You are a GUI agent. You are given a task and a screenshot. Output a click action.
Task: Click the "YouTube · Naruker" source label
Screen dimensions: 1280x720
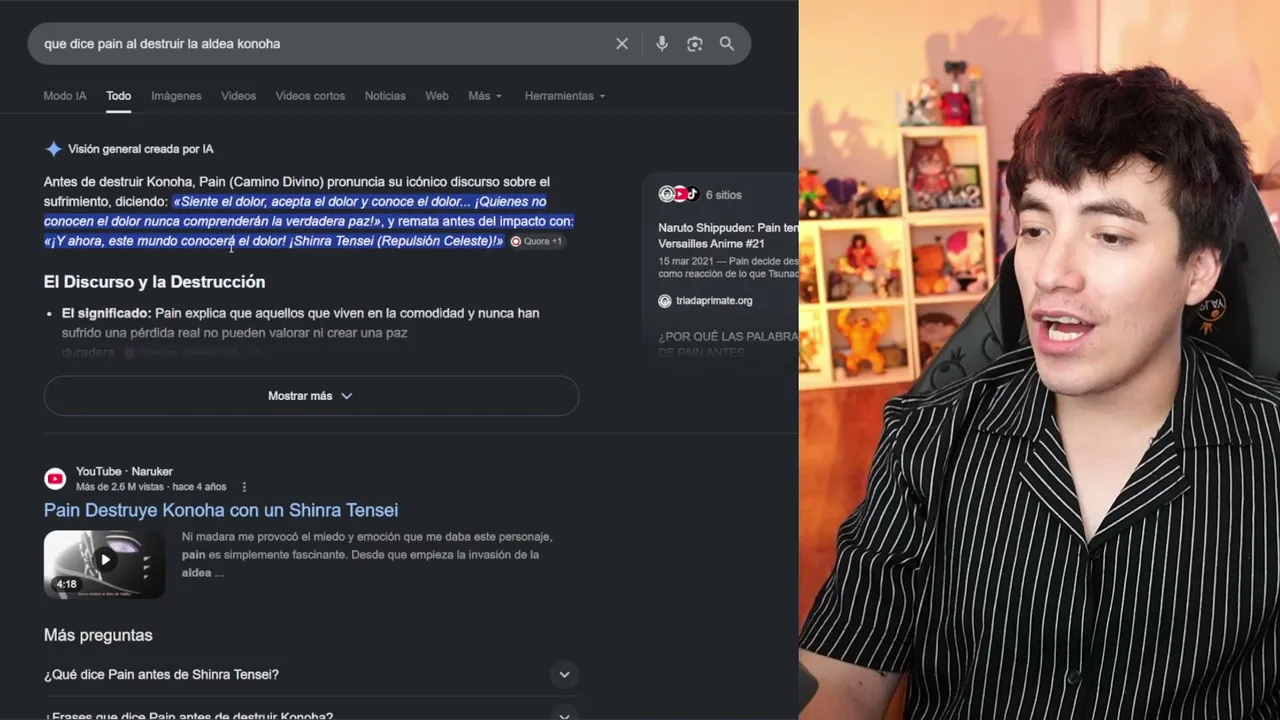[124, 471]
